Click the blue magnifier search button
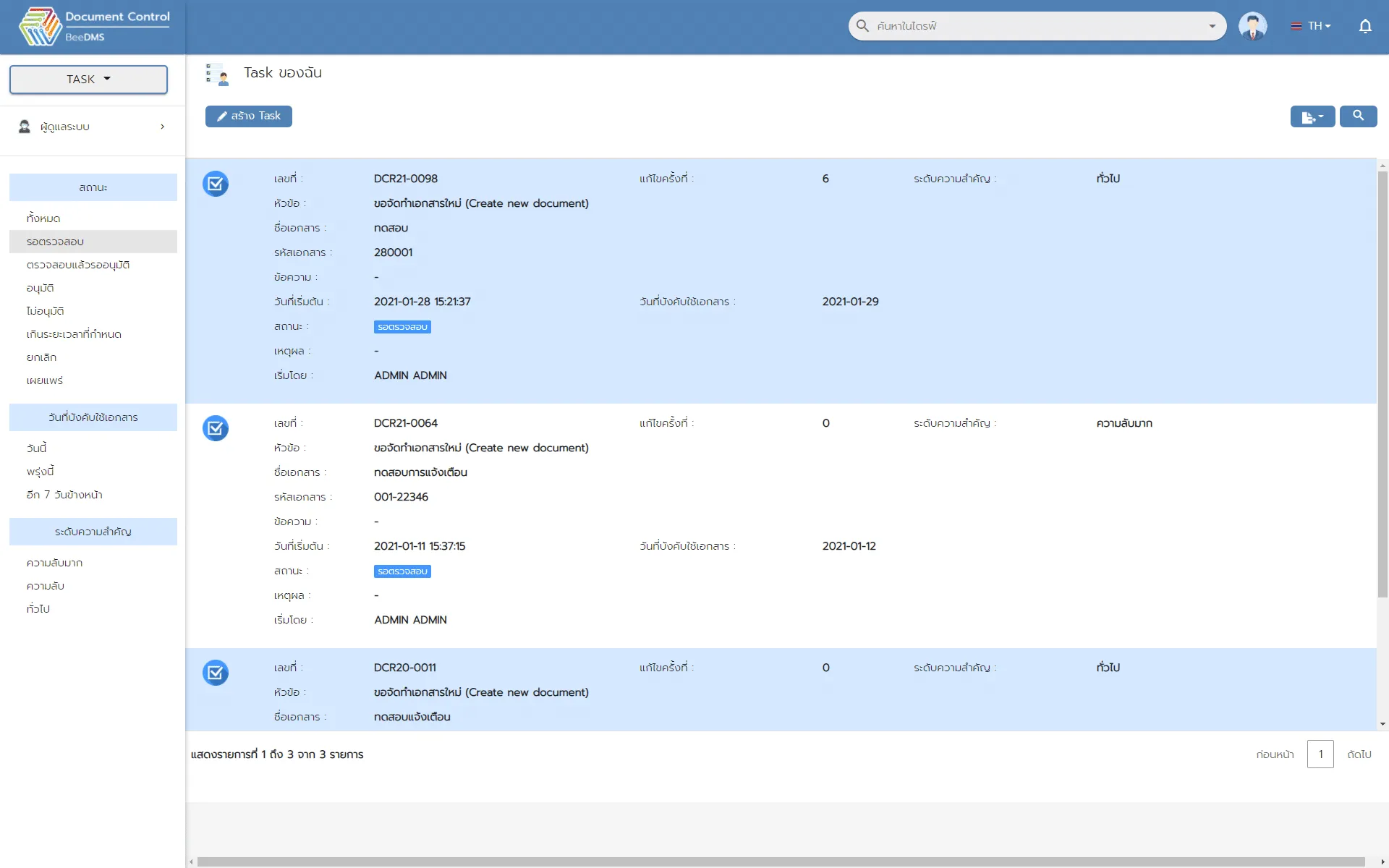1389x868 pixels. (x=1358, y=116)
